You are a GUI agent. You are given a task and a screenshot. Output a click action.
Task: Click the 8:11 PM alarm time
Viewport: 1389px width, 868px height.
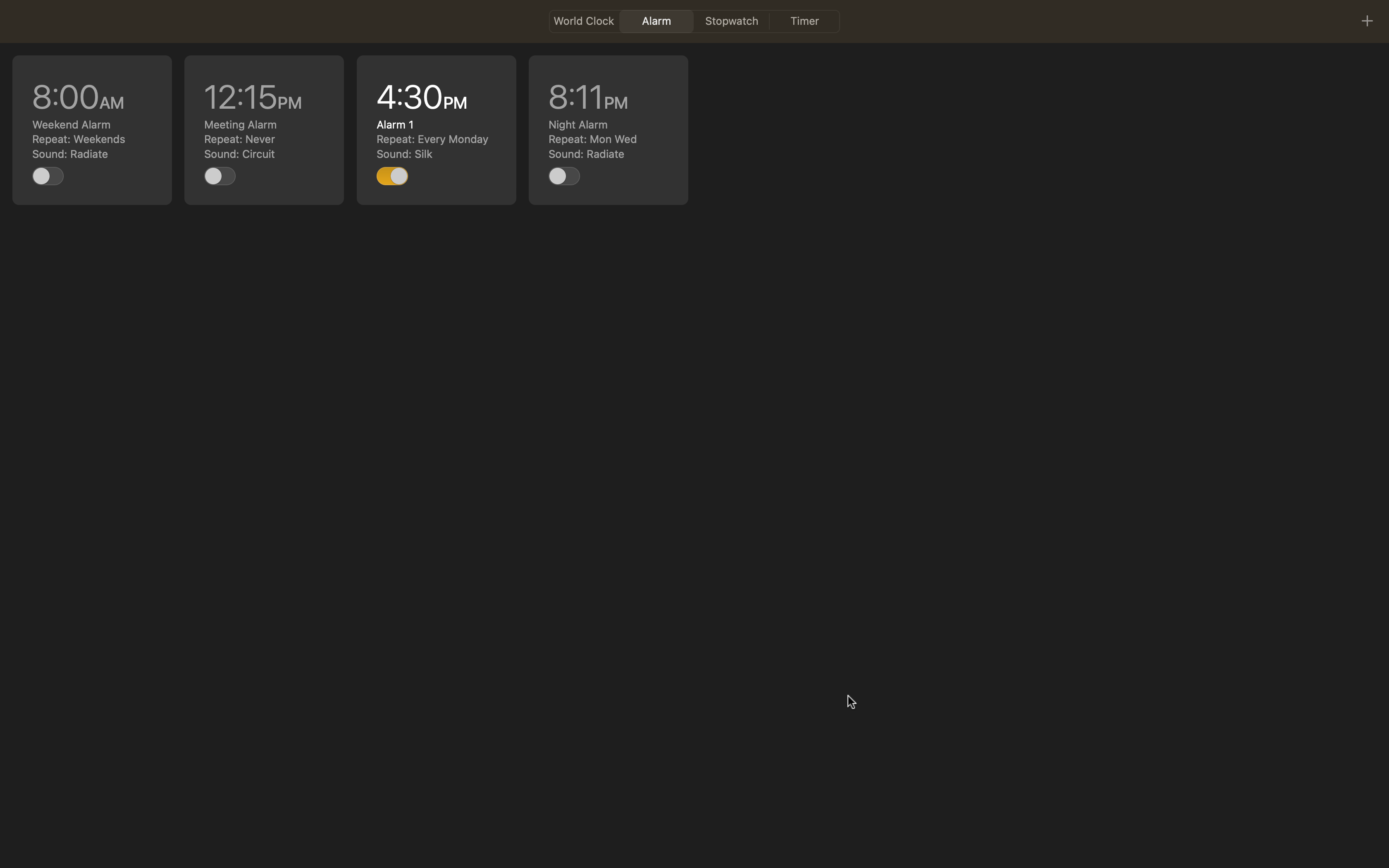pyautogui.click(x=588, y=96)
